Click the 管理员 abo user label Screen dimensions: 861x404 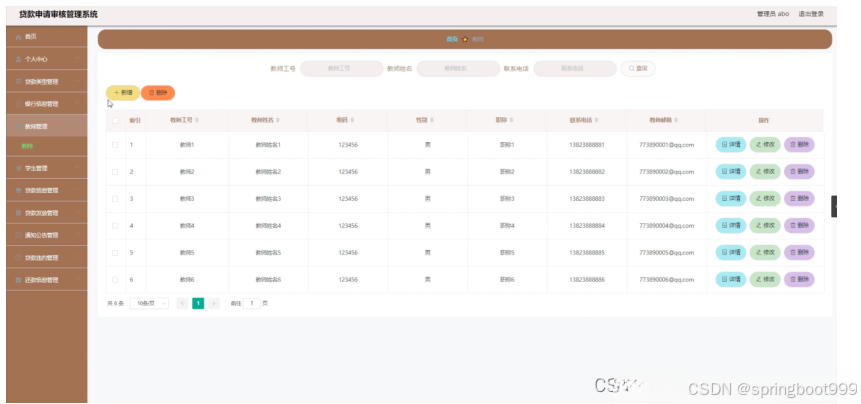[773, 14]
